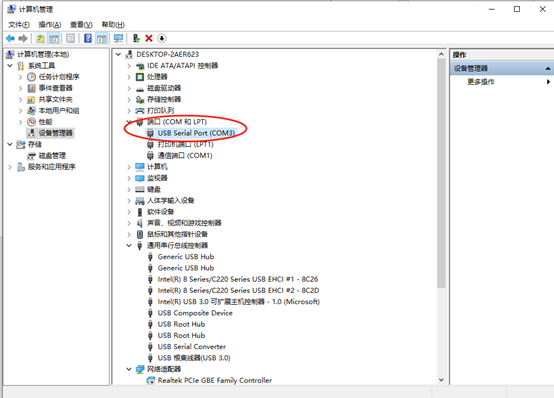This screenshot has width=554, height=398.
Task: Click the vertical scrollbar thumb in device list
Action: click(x=441, y=173)
